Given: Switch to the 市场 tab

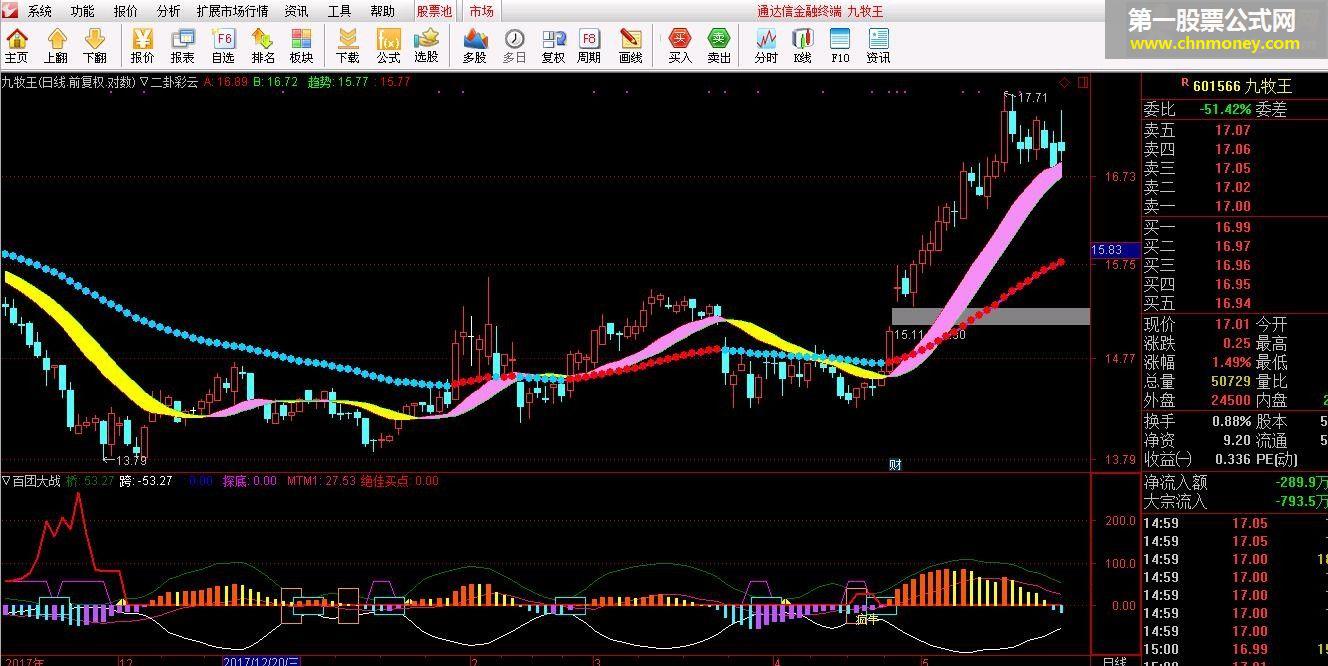Looking at the screenshot, I should pos(481,11).
